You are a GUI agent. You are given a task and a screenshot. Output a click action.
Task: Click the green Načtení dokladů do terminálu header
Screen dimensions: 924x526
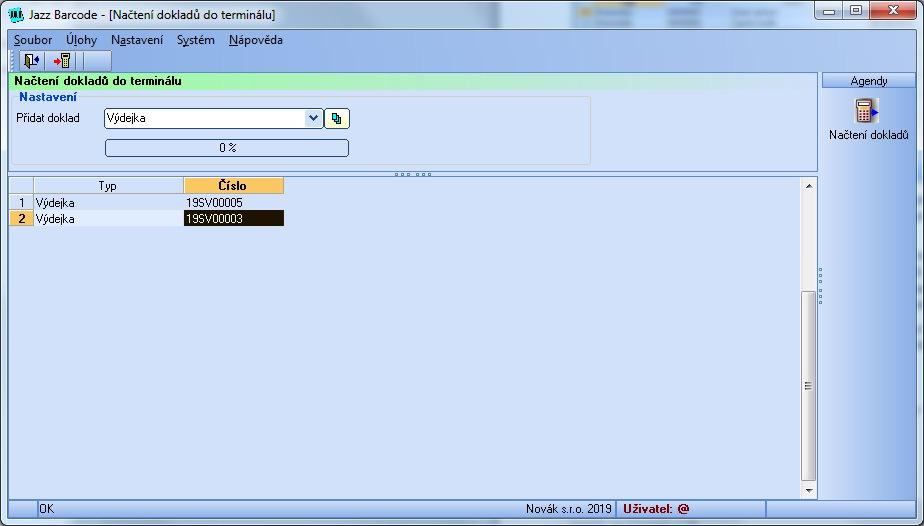coord(412,81)
